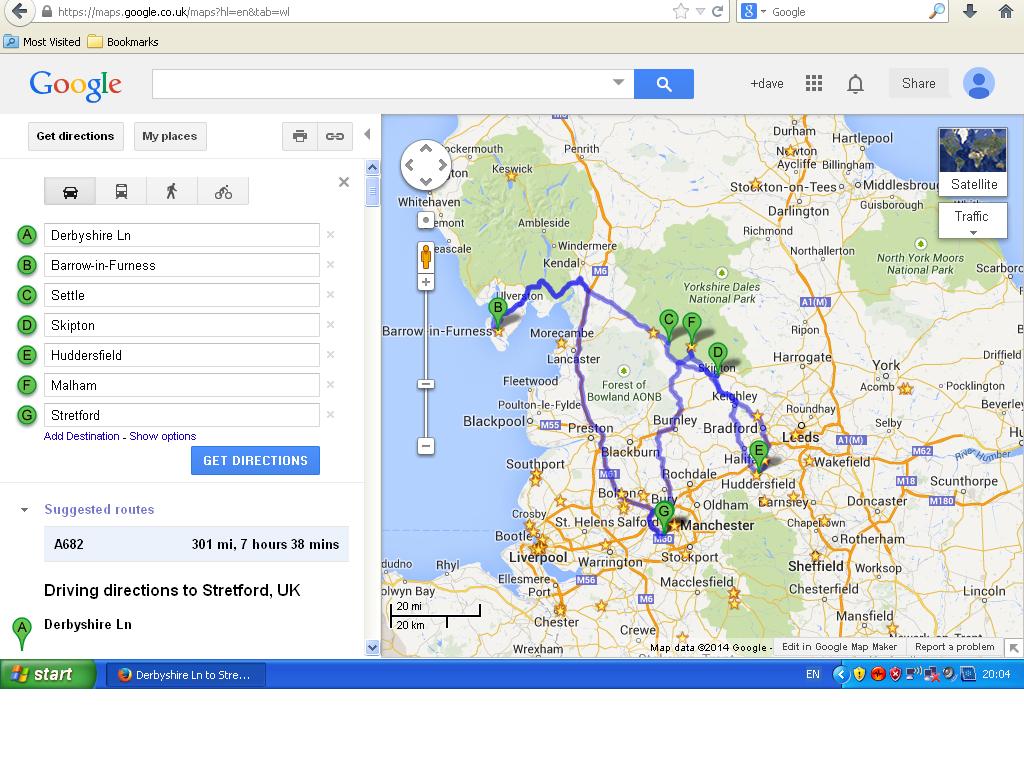Click the map zoom in plus button

(426, 282)
